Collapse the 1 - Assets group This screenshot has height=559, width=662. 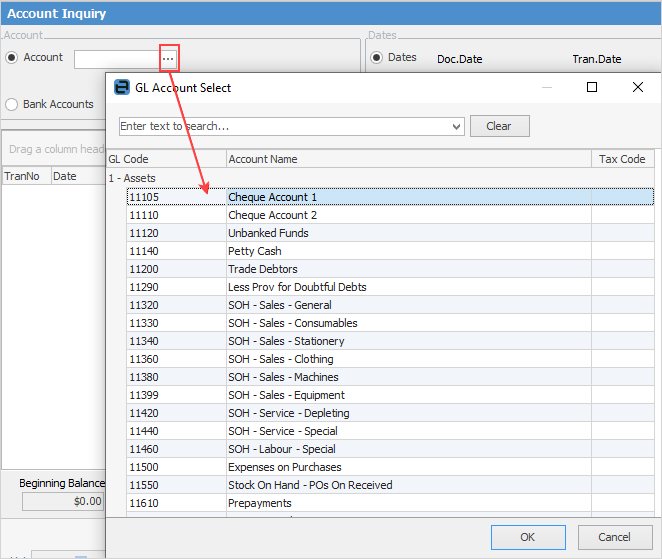click(x=132, y=178)
